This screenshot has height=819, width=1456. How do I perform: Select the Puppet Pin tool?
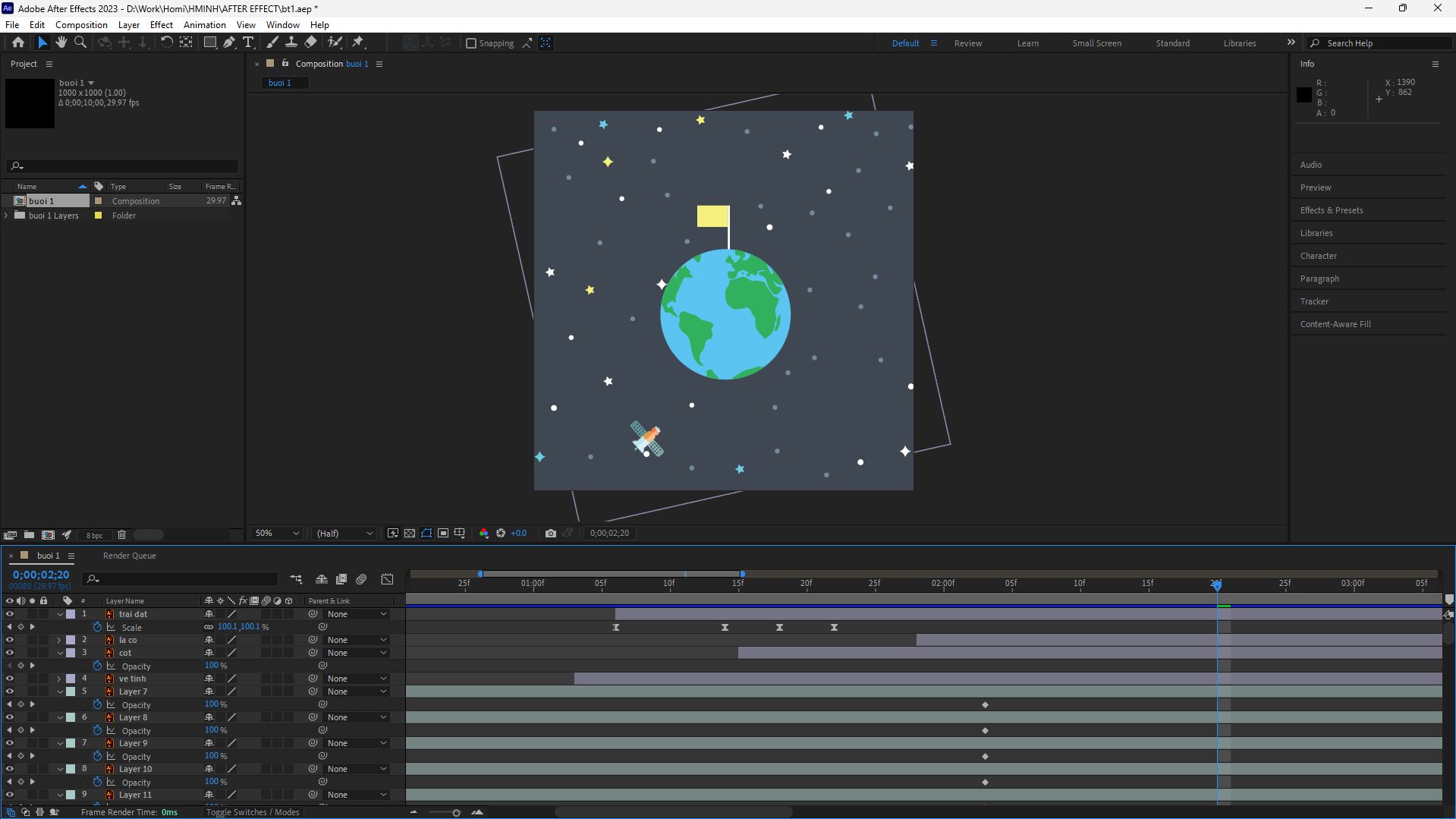(x=359, y=43)
